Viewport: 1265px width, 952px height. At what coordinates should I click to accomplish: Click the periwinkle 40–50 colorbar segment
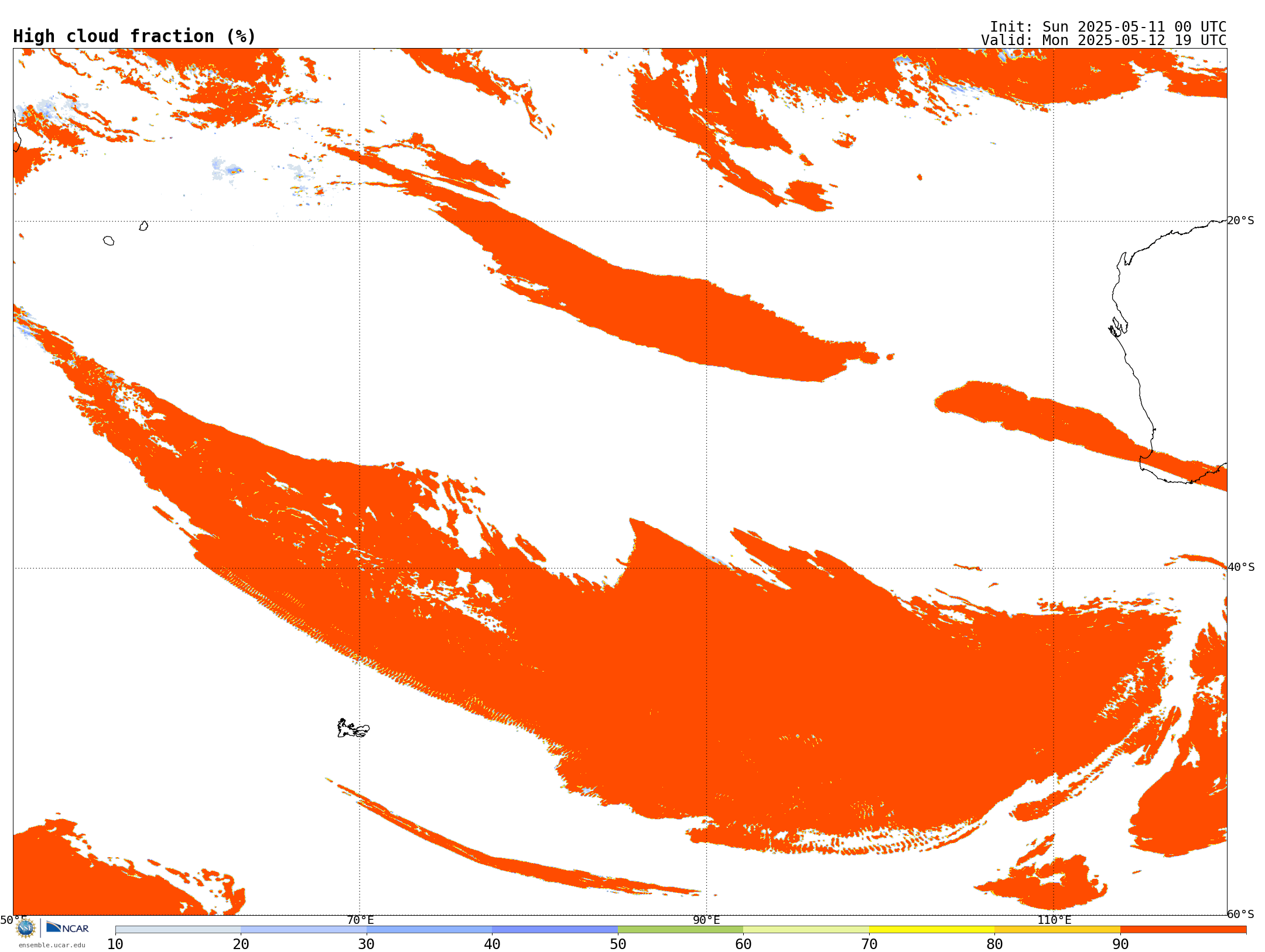tap(555, 930)
